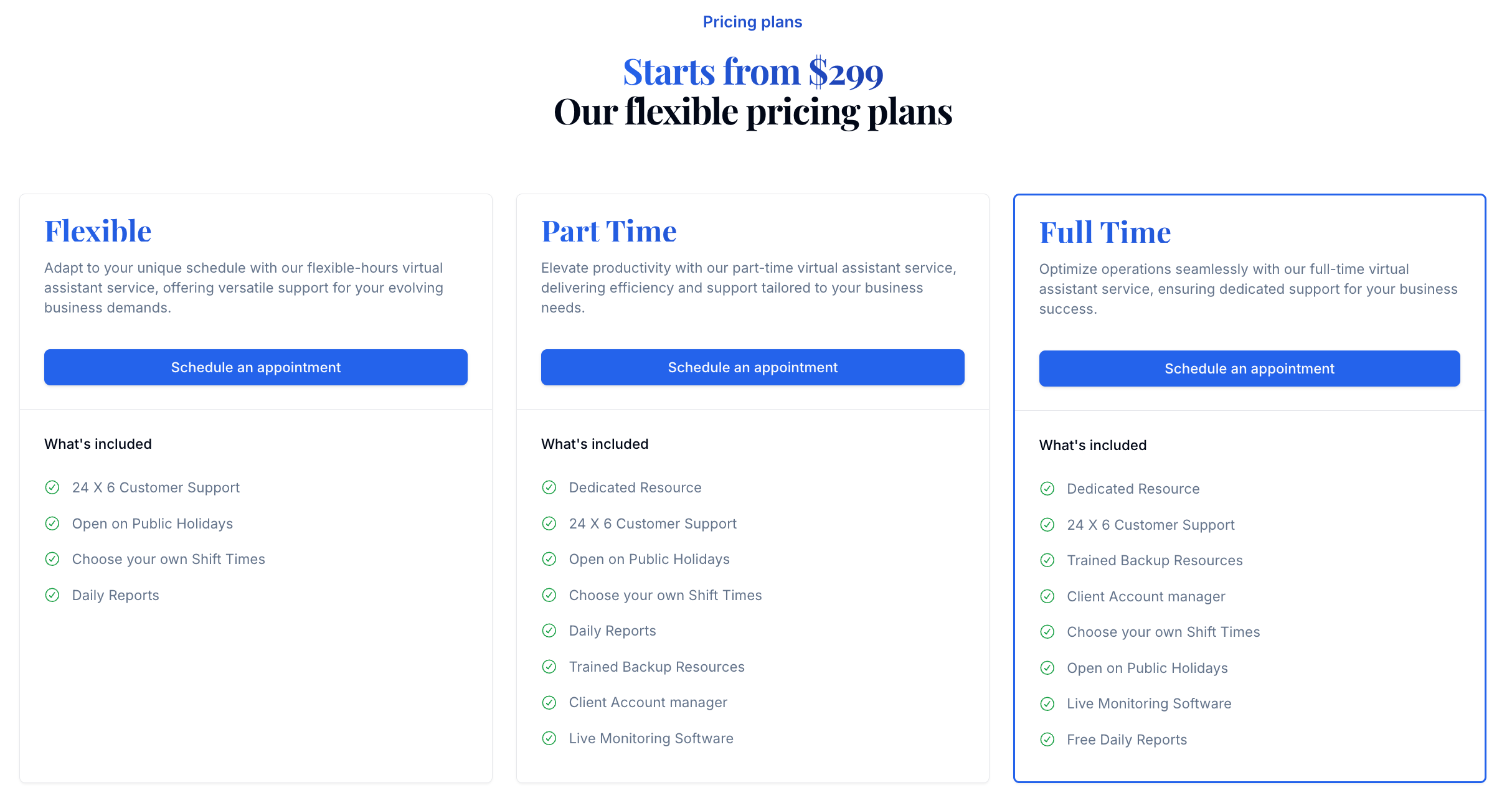The image size is (1512, 808).
Task: Click check icon beside Flexible's 24 X 6 Customer Support
Action: click(x=52, y=487)
